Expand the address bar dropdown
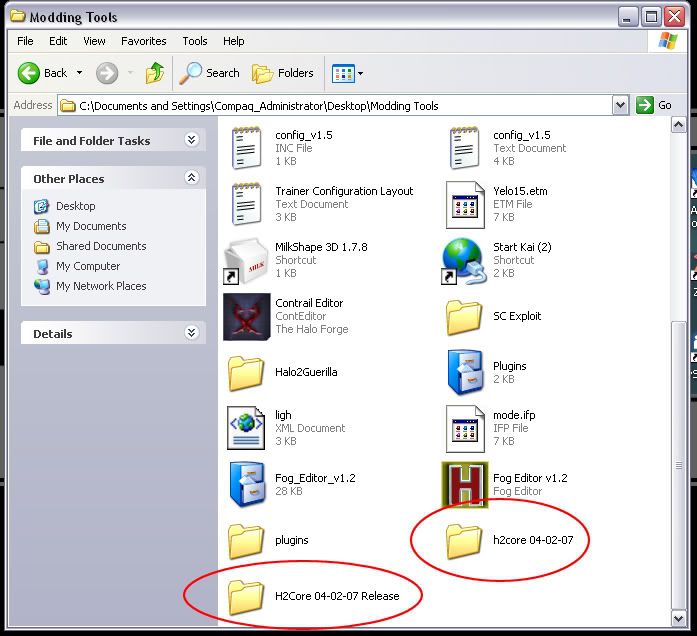The width and height of the screenshot is (697, 636). [x=620, y=106]
